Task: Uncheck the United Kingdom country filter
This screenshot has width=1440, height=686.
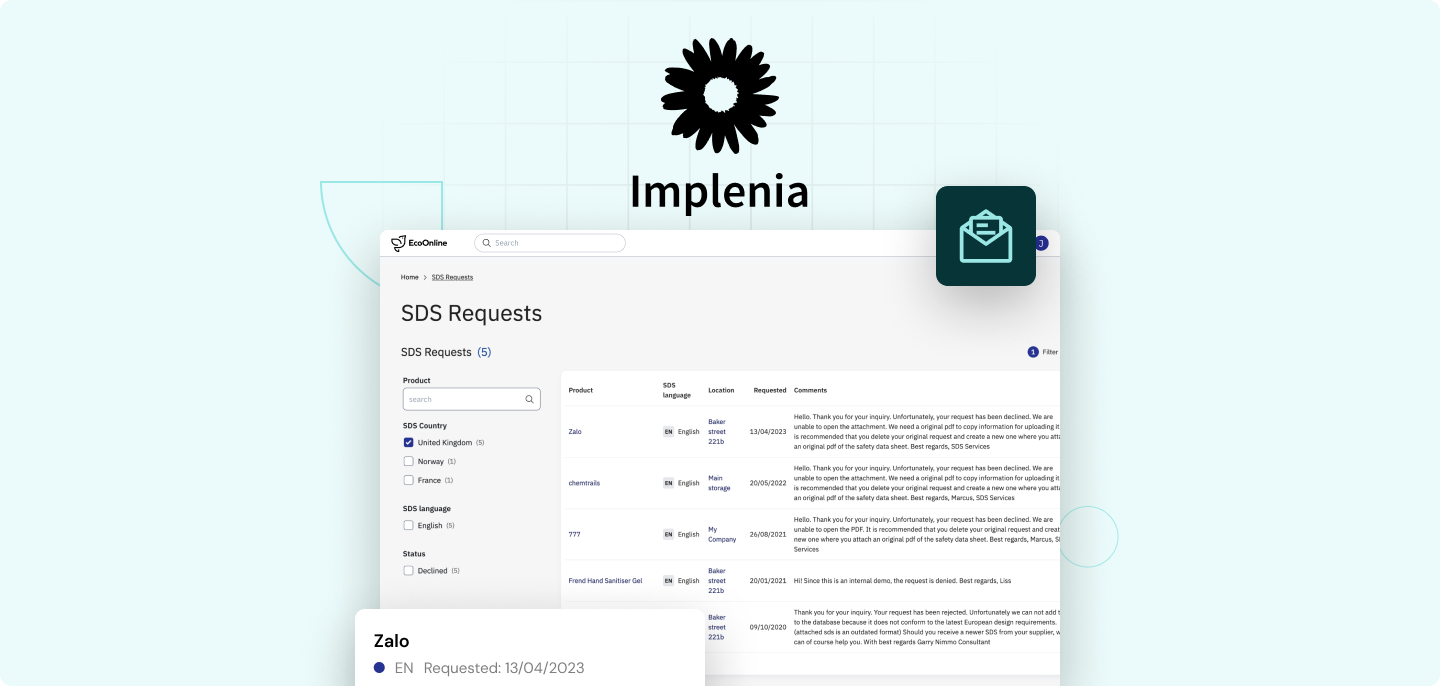Action: tap(408, 442)
